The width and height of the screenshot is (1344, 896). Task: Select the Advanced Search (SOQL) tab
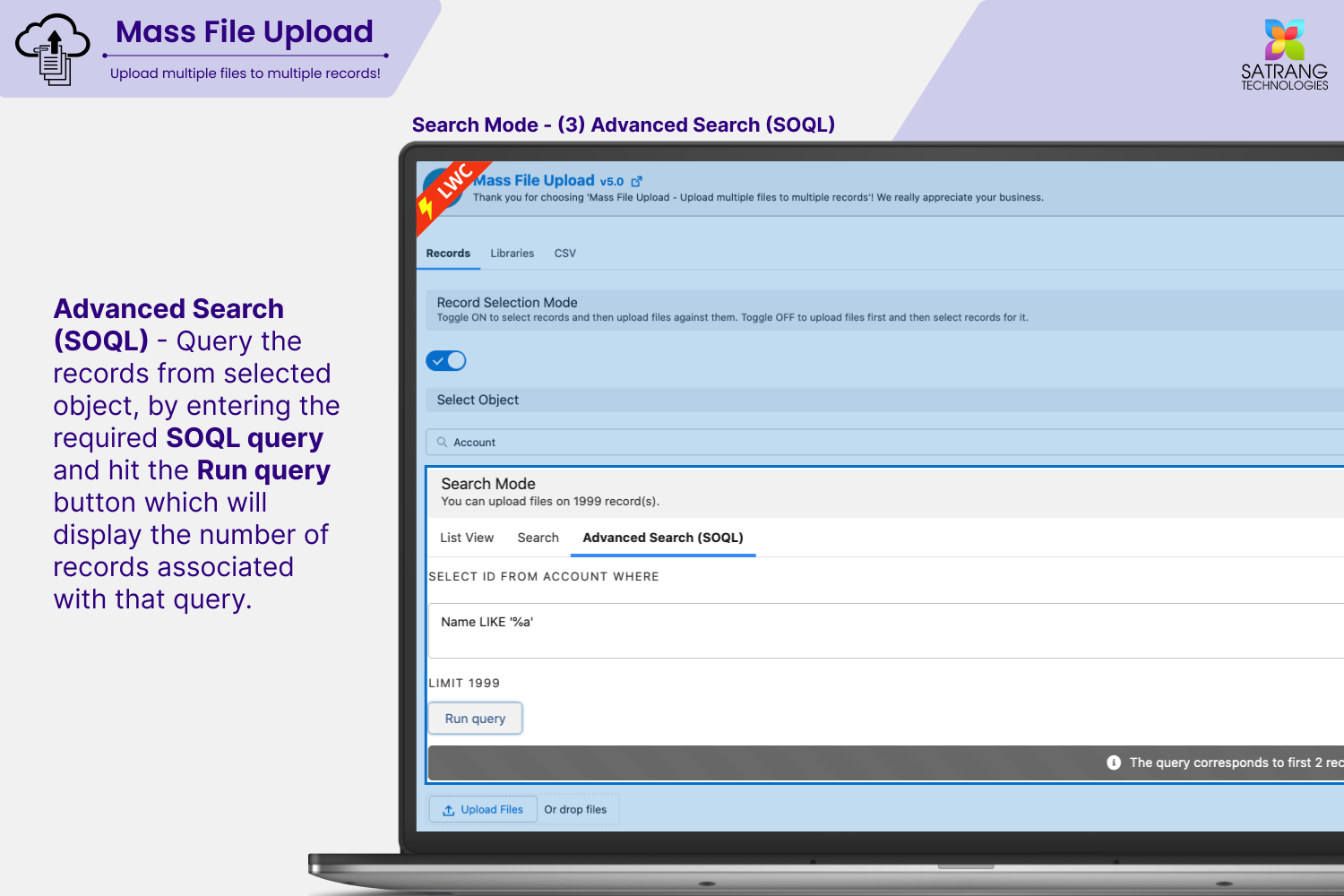[x=663, y=538]
